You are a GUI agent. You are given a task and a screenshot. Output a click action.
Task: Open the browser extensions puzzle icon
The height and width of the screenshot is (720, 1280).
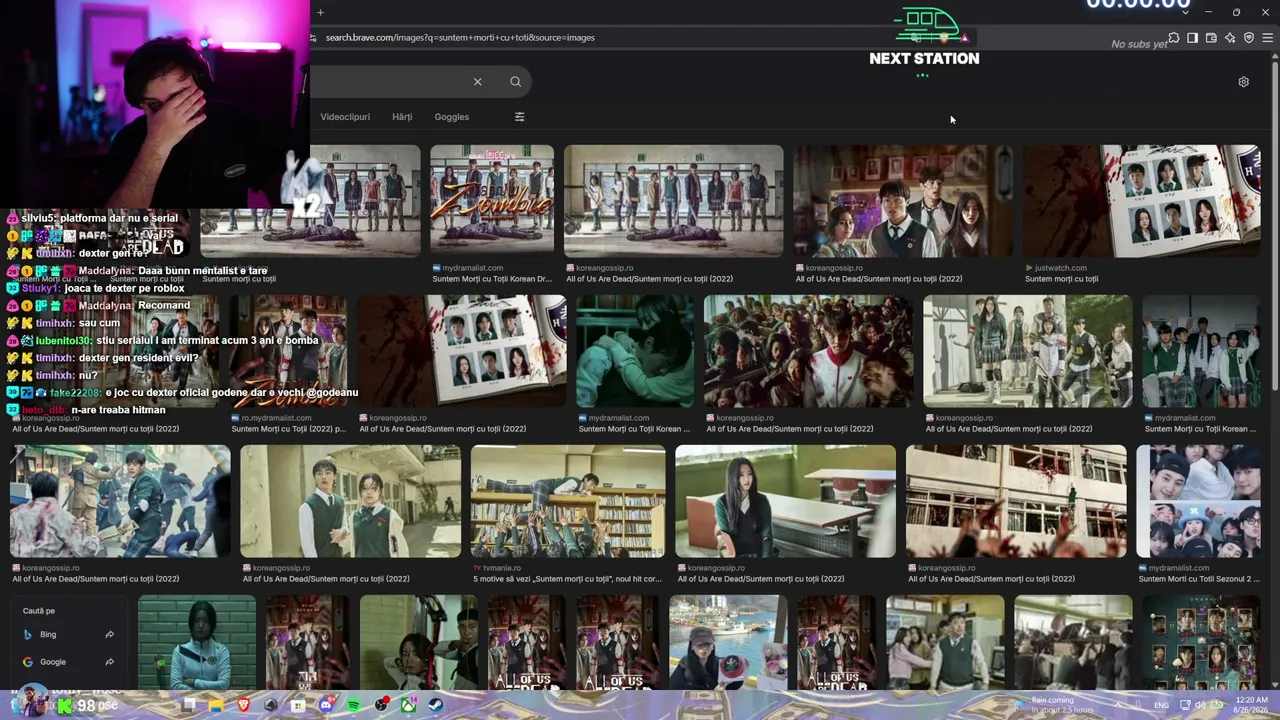point(1174,38)
